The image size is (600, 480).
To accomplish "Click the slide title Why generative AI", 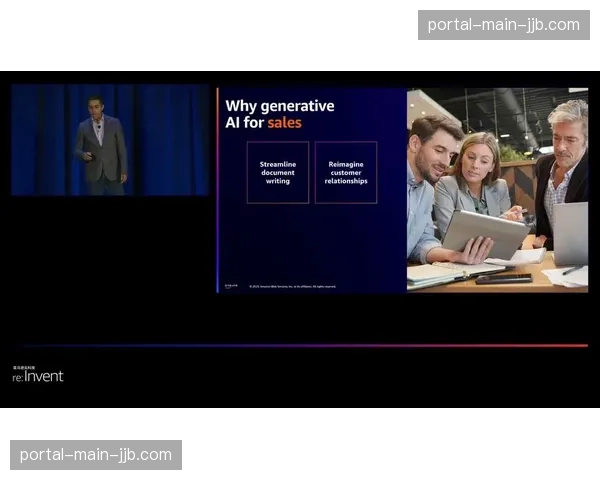I will coord(279,106).
